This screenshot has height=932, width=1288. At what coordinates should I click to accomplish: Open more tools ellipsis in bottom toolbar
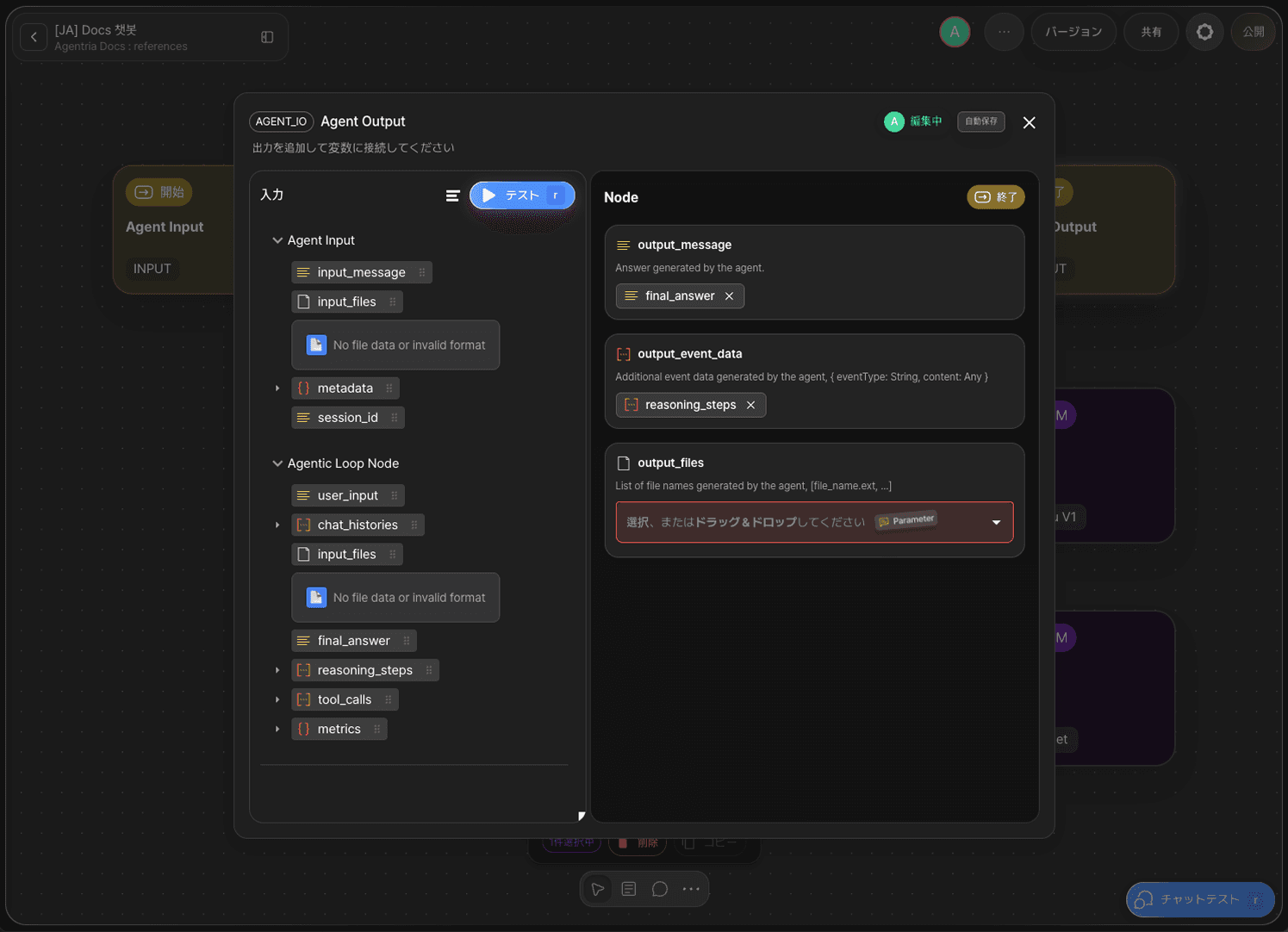(x=691, y=889)
